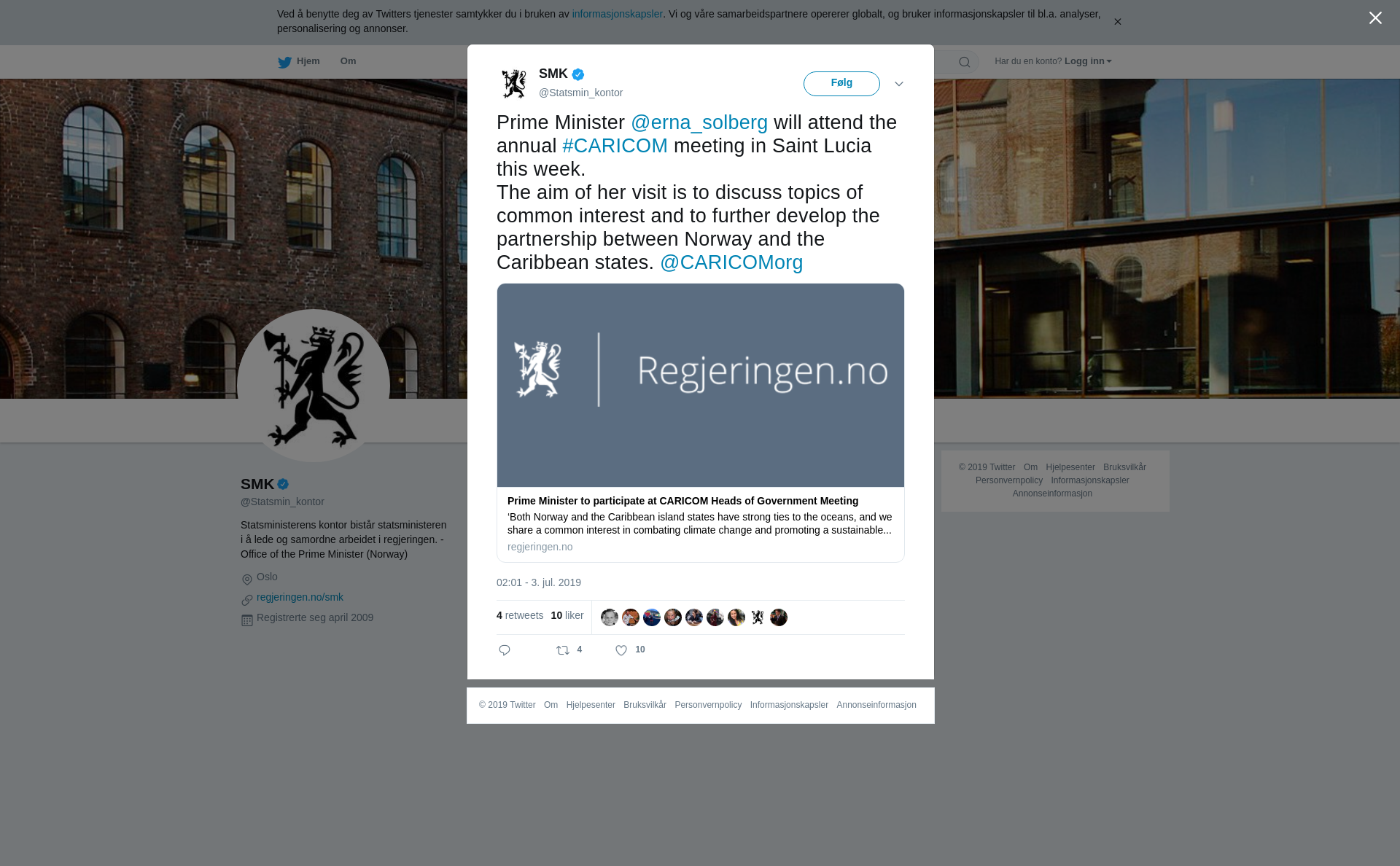Click the Twitter bird Hjem icon
Image resolution: width=1400 pixels, height=866 pixels.
click(x=284, y=62)
